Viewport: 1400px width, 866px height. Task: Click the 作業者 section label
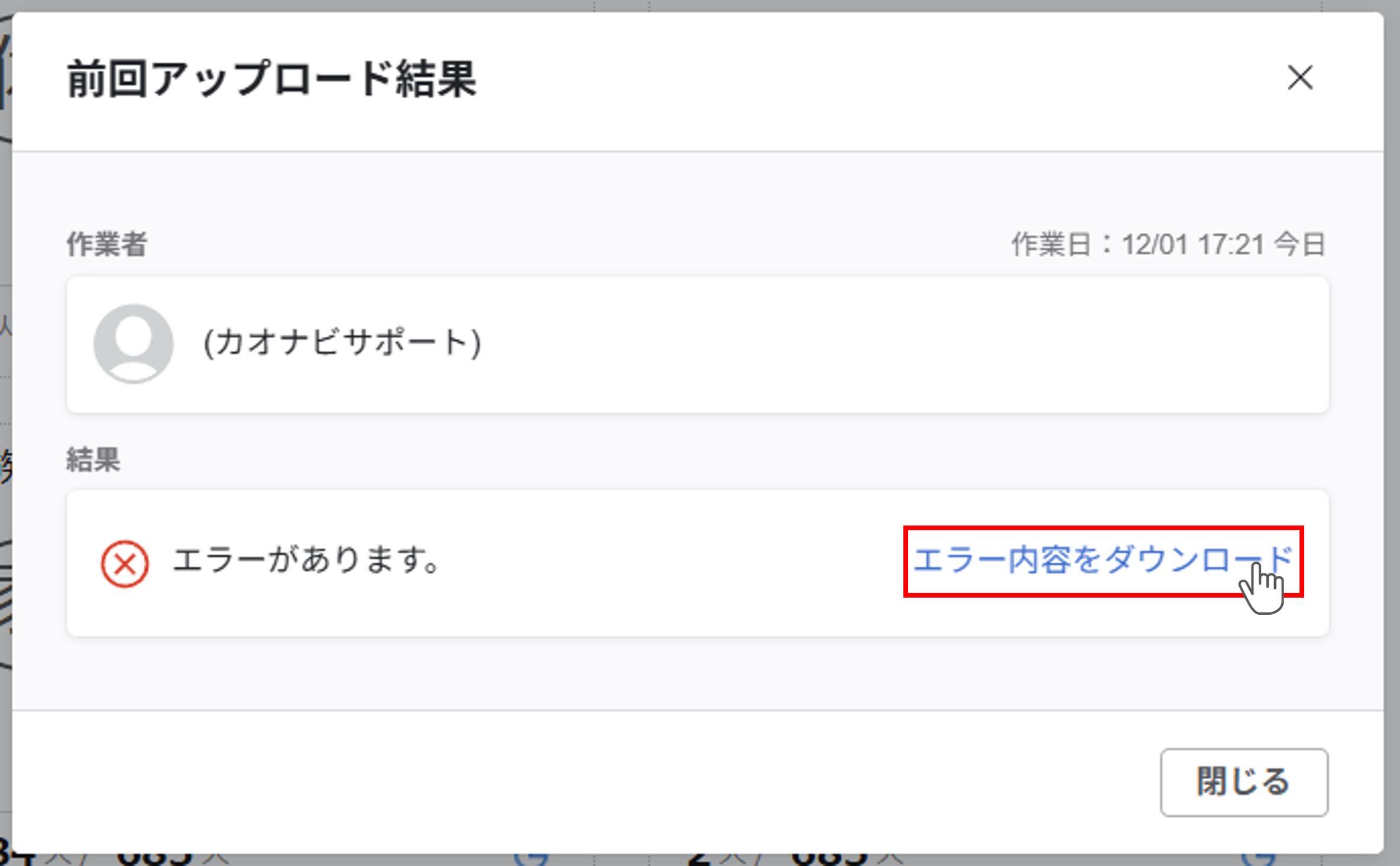(x=107, y=244)
